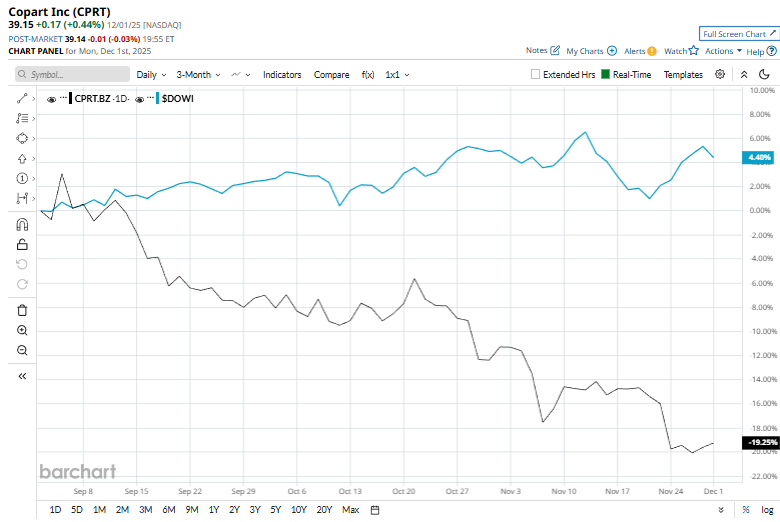Viewport: 780px width, 522px height.
Task: Collapse the toolbar with double chevron up
Action: [x=744, y=74]
